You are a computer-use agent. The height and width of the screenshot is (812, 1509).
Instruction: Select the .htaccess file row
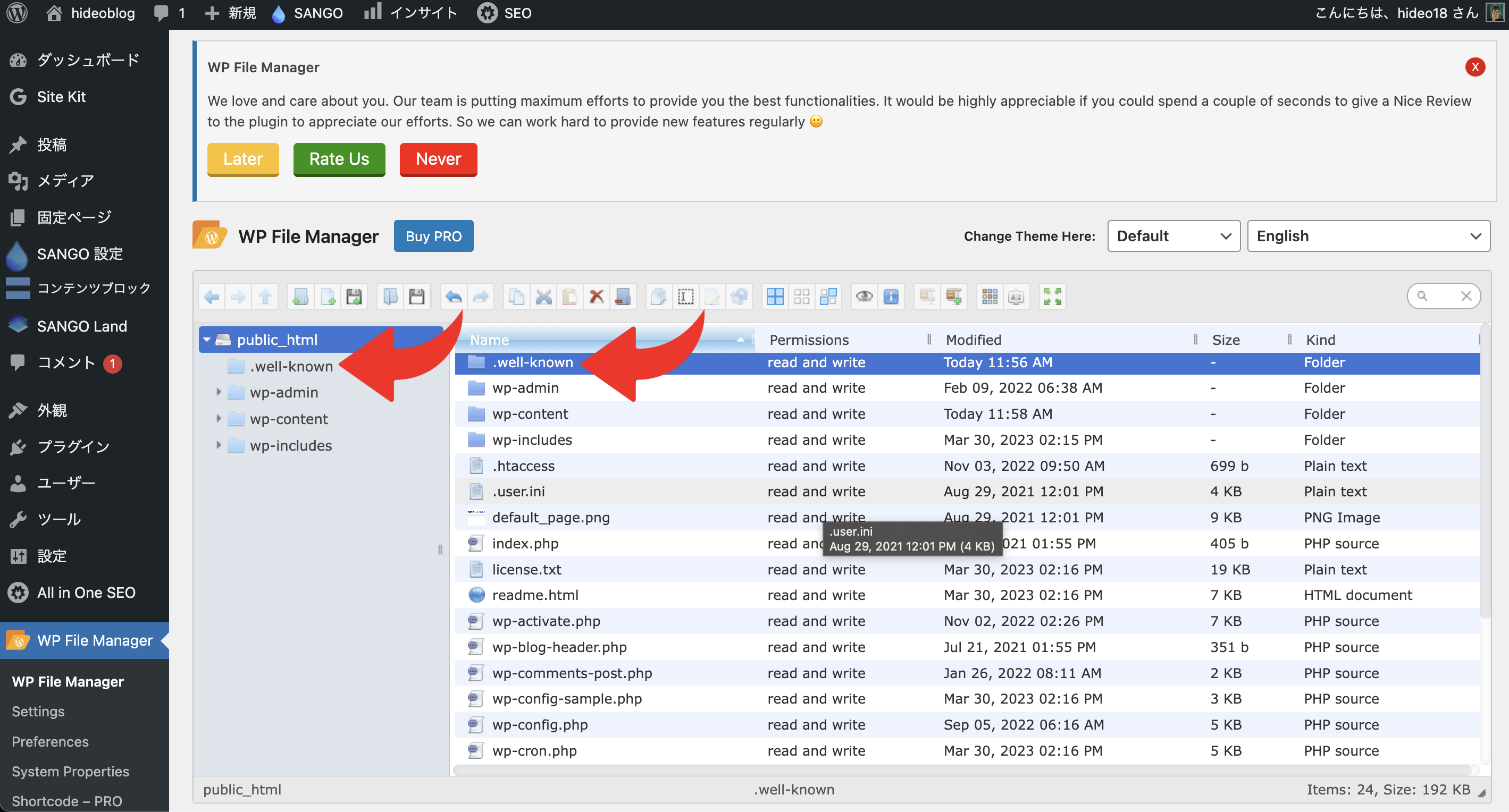(967, 466)
